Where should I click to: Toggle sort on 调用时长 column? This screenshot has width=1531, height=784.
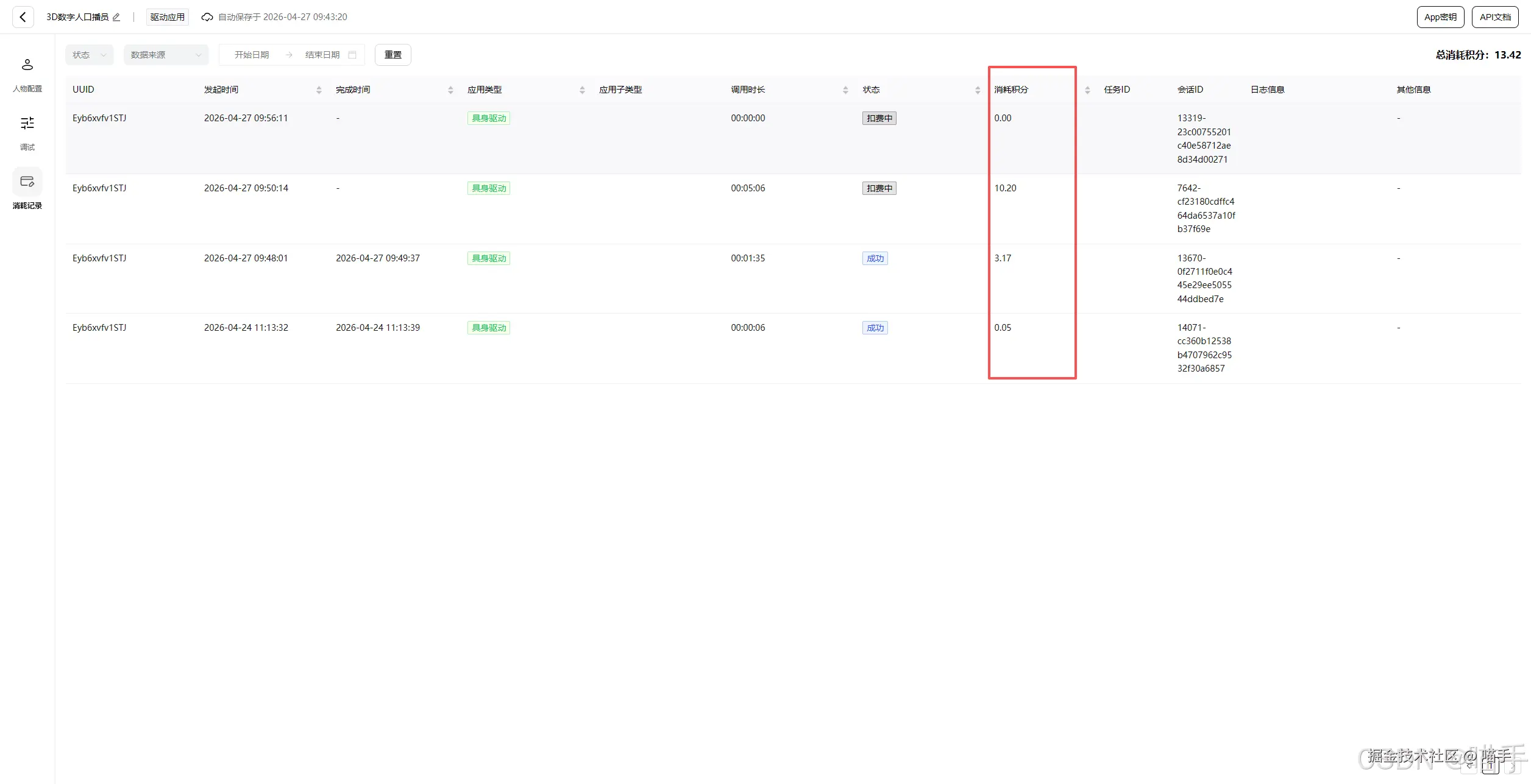845,90
